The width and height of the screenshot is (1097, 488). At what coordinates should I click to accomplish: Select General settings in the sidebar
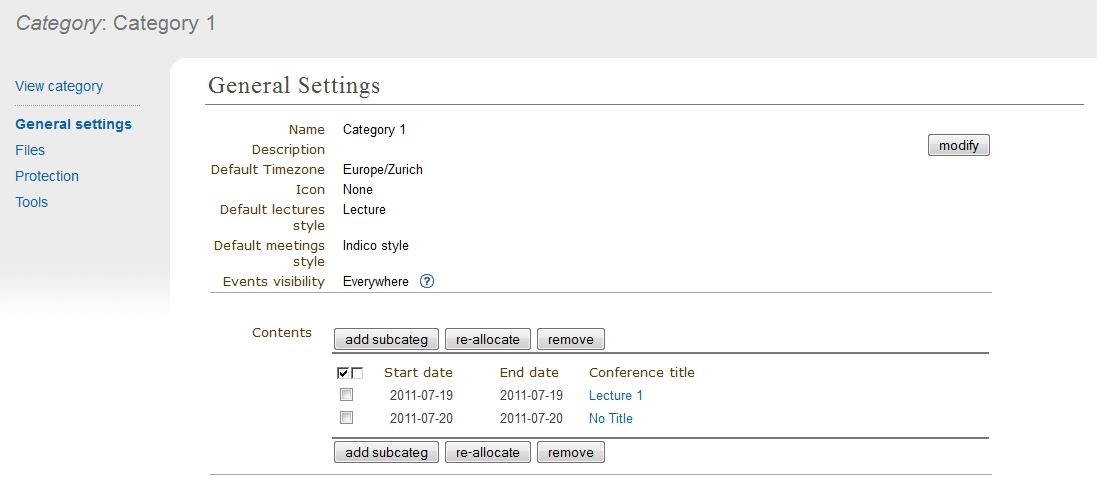(73, 124)
